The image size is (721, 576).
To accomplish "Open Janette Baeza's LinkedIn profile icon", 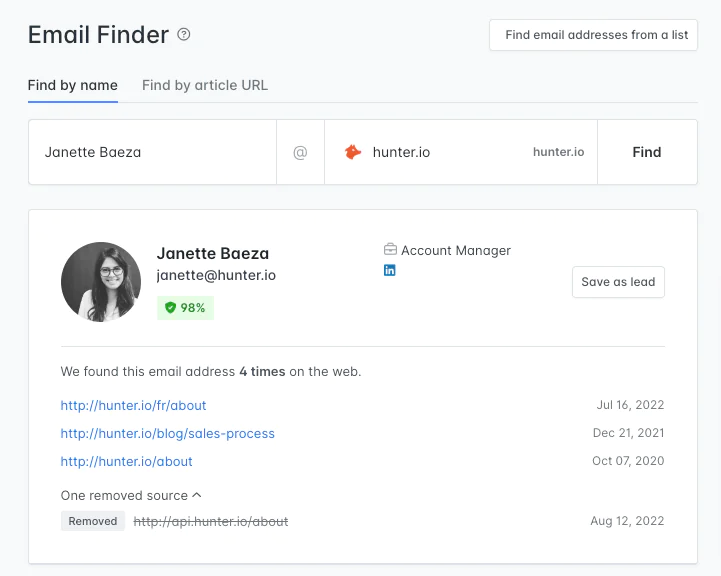I will tap(389, 270).
